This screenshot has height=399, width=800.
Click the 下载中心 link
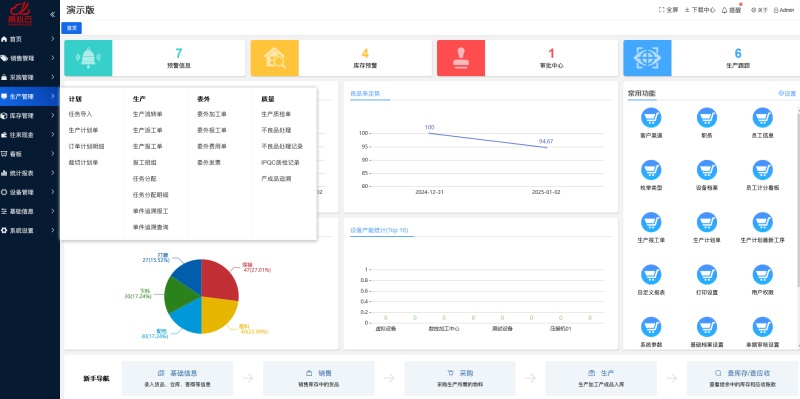pyautogui.click(x=700, y=10)
